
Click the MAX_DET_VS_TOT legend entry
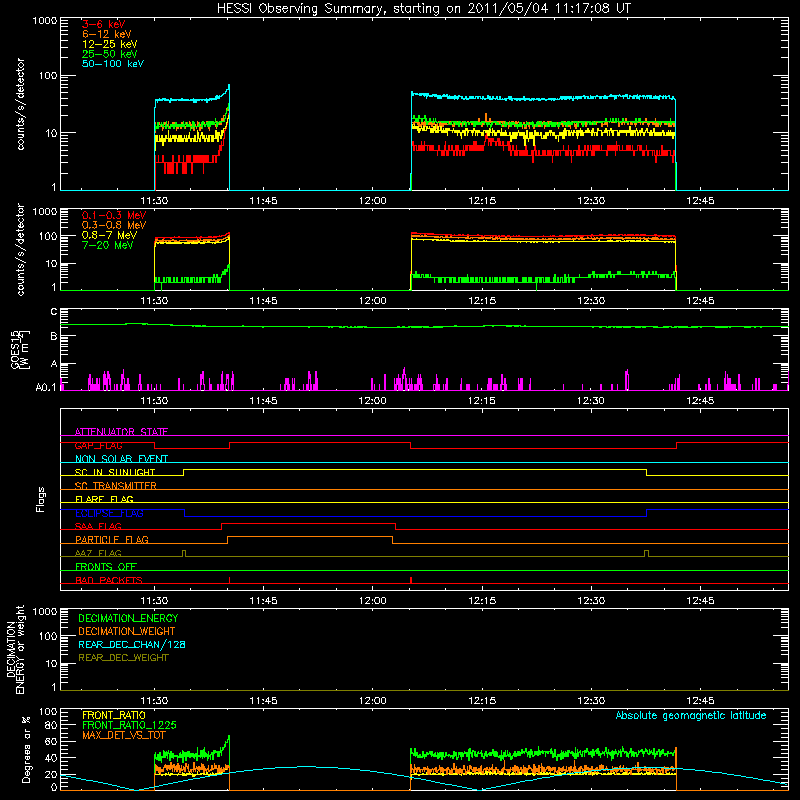point(123,735)
